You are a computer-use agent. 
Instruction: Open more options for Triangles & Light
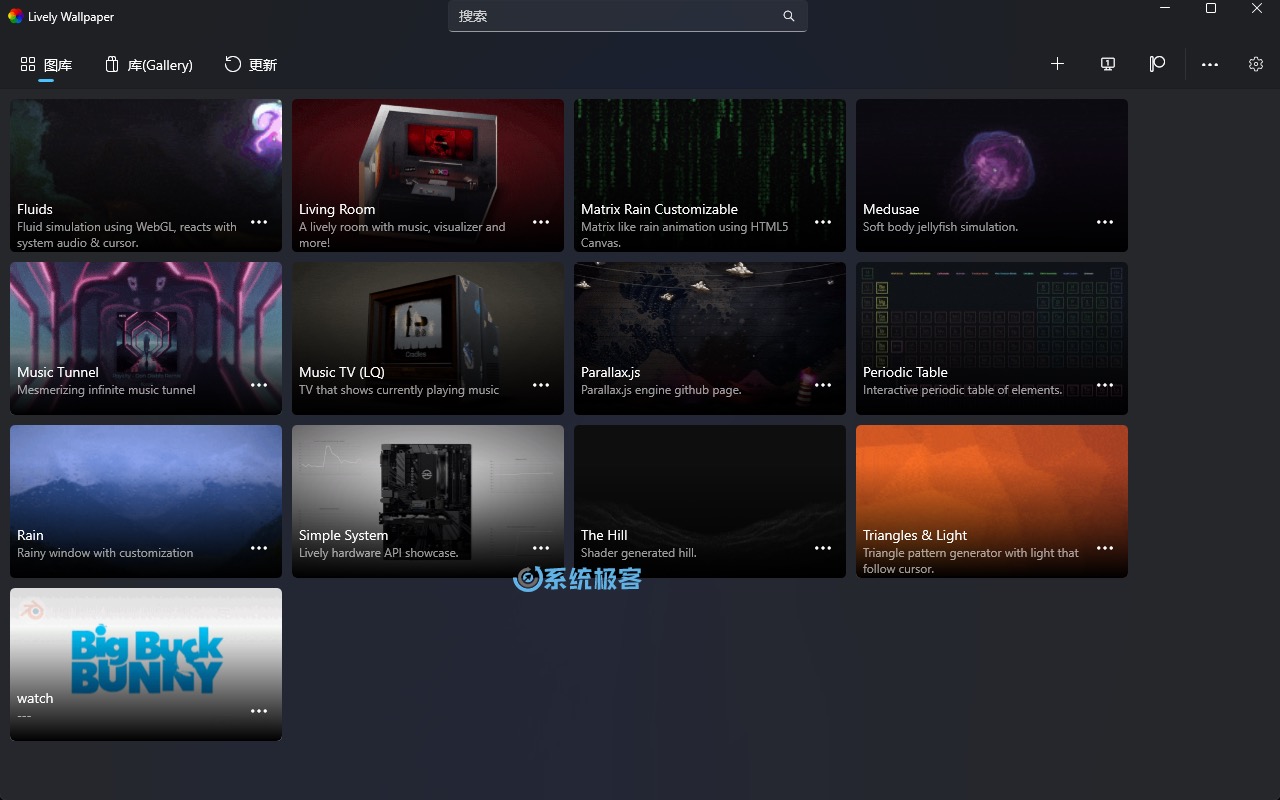(x=1105, y=548)
